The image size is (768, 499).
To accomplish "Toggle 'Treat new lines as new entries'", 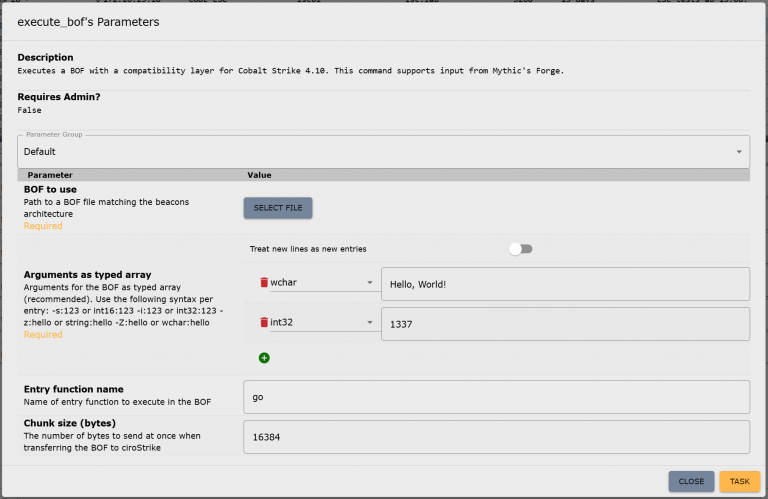I will 520,249.
